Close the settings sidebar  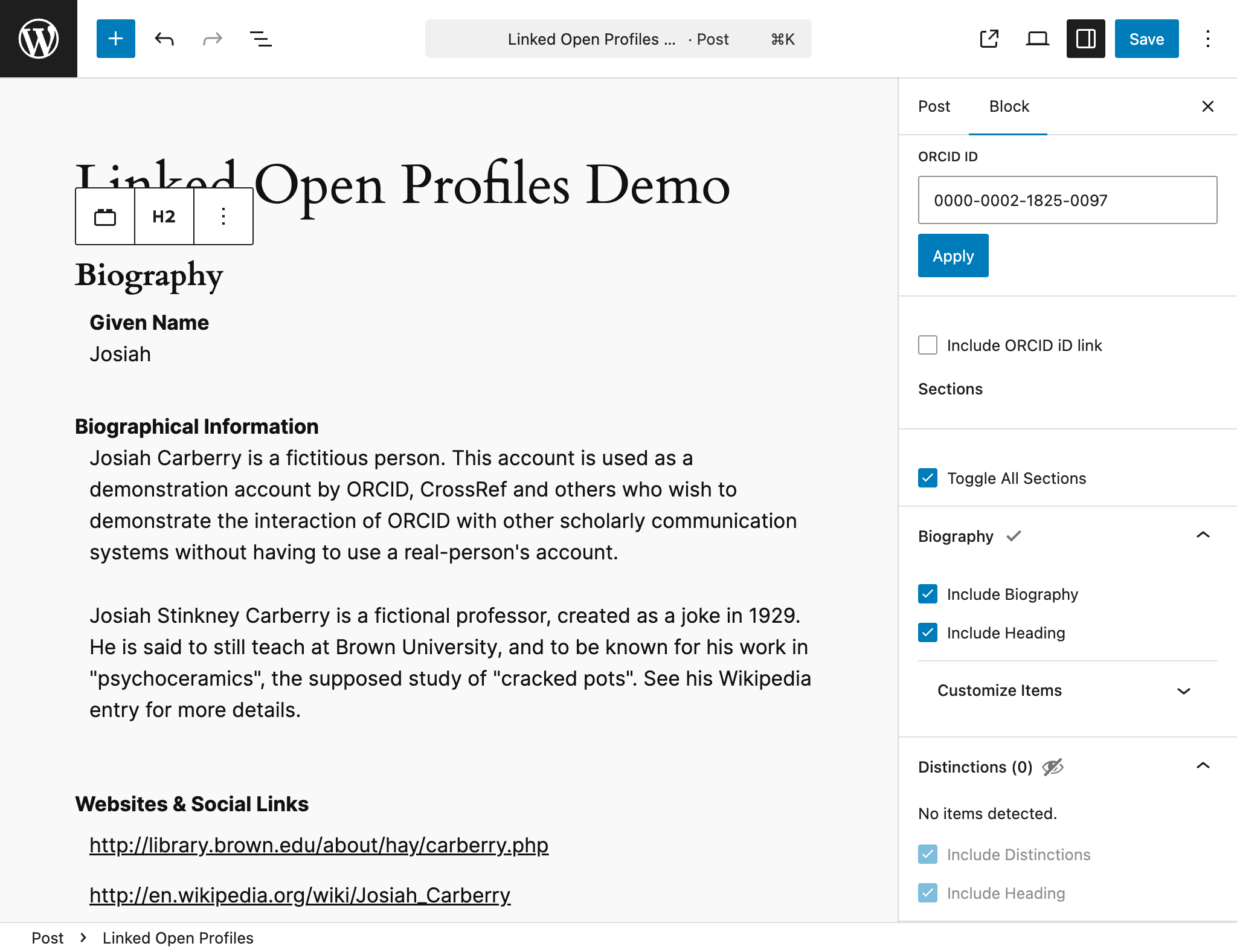[1208, 106]
